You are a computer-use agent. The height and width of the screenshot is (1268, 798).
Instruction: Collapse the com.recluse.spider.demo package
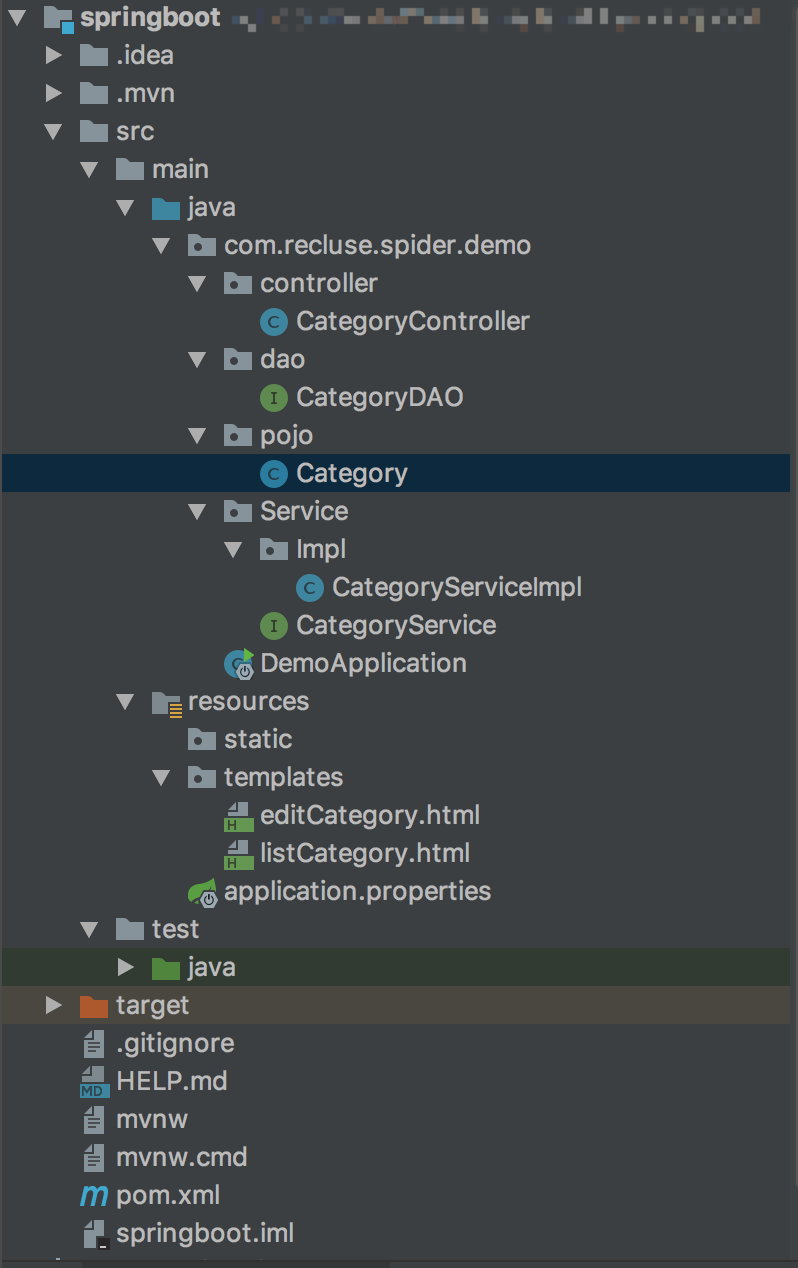click(162, 245)
